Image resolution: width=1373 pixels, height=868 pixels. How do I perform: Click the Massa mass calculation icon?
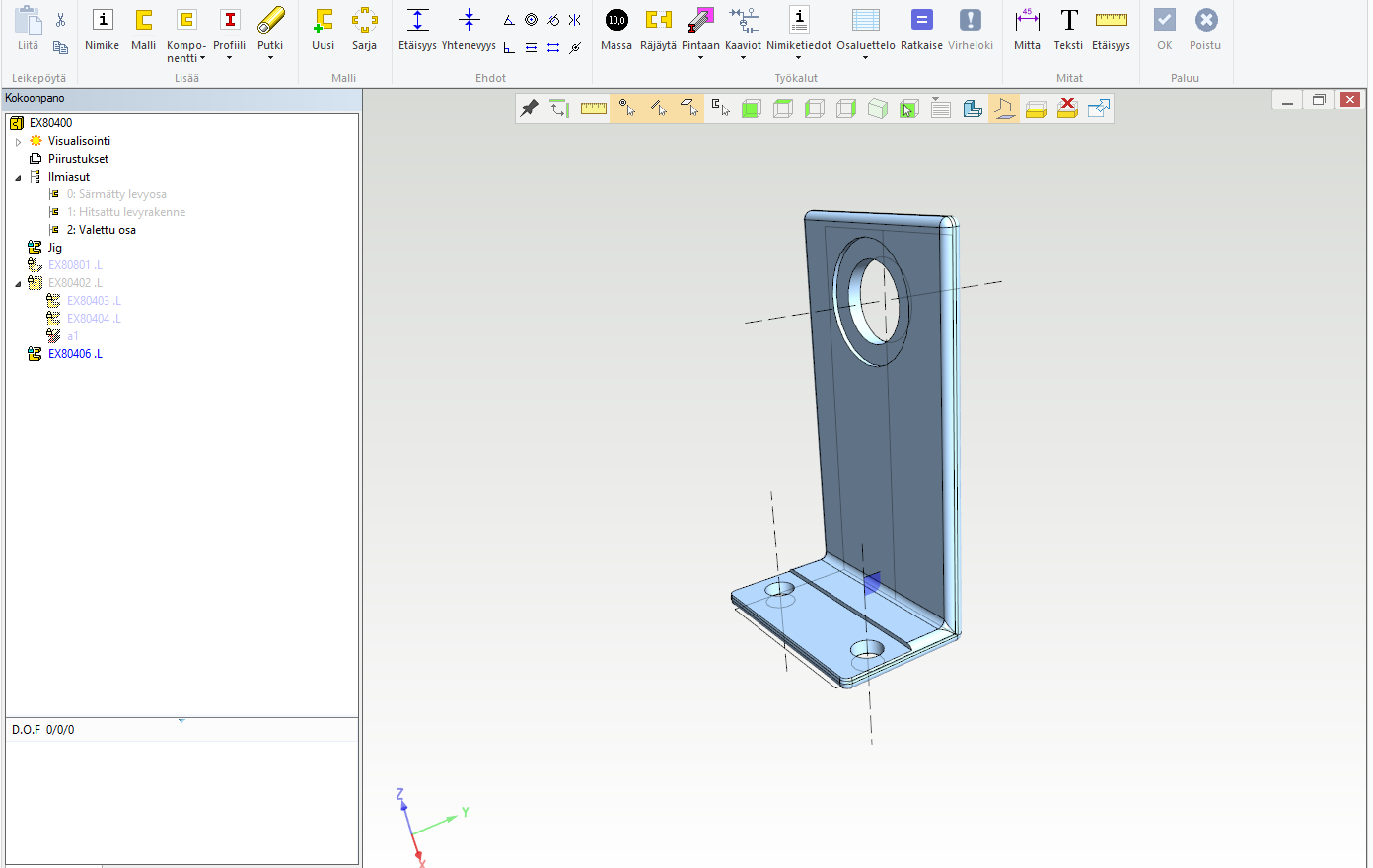coord(616,21)
